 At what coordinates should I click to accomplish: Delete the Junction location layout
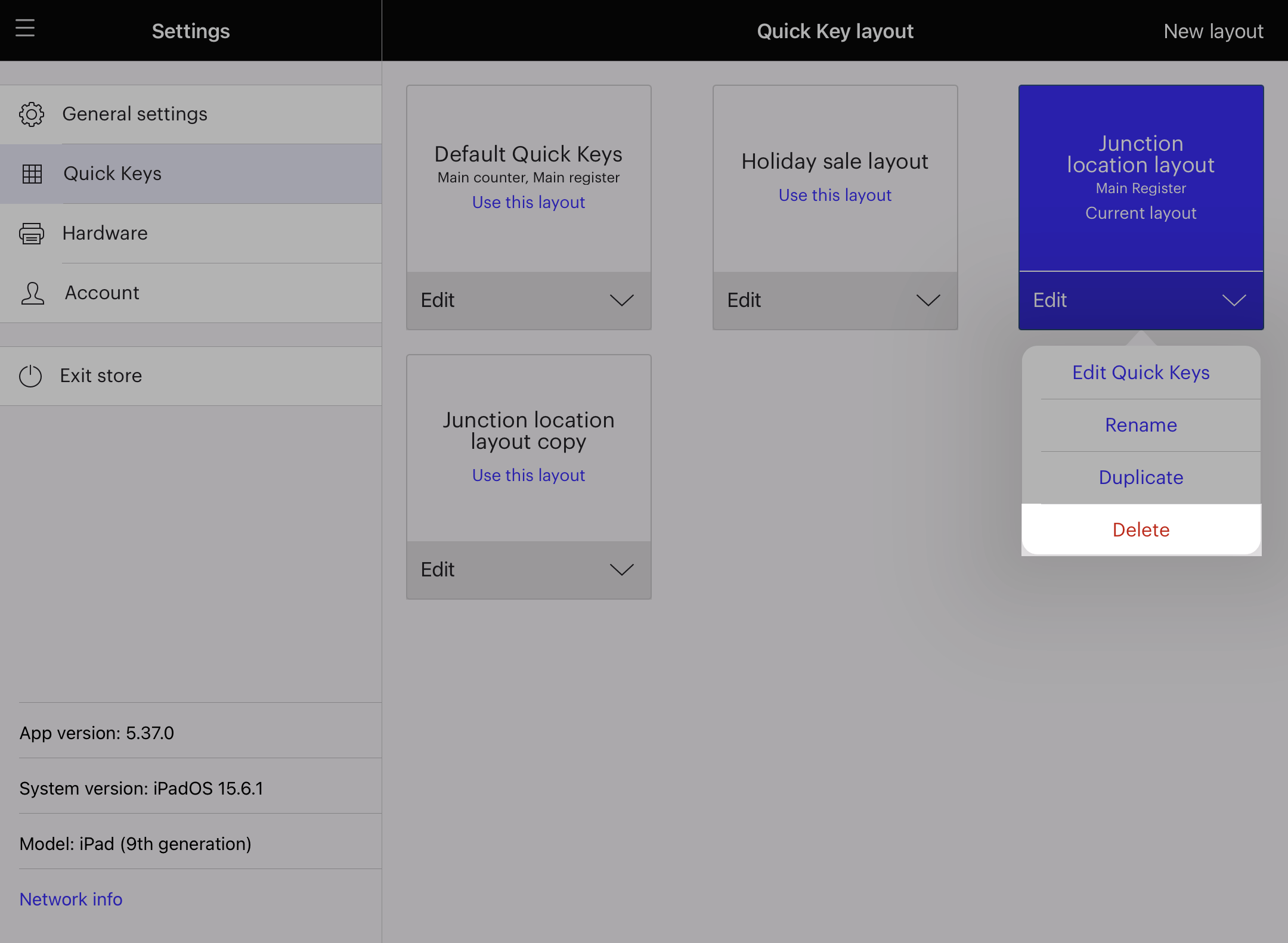1141,530
